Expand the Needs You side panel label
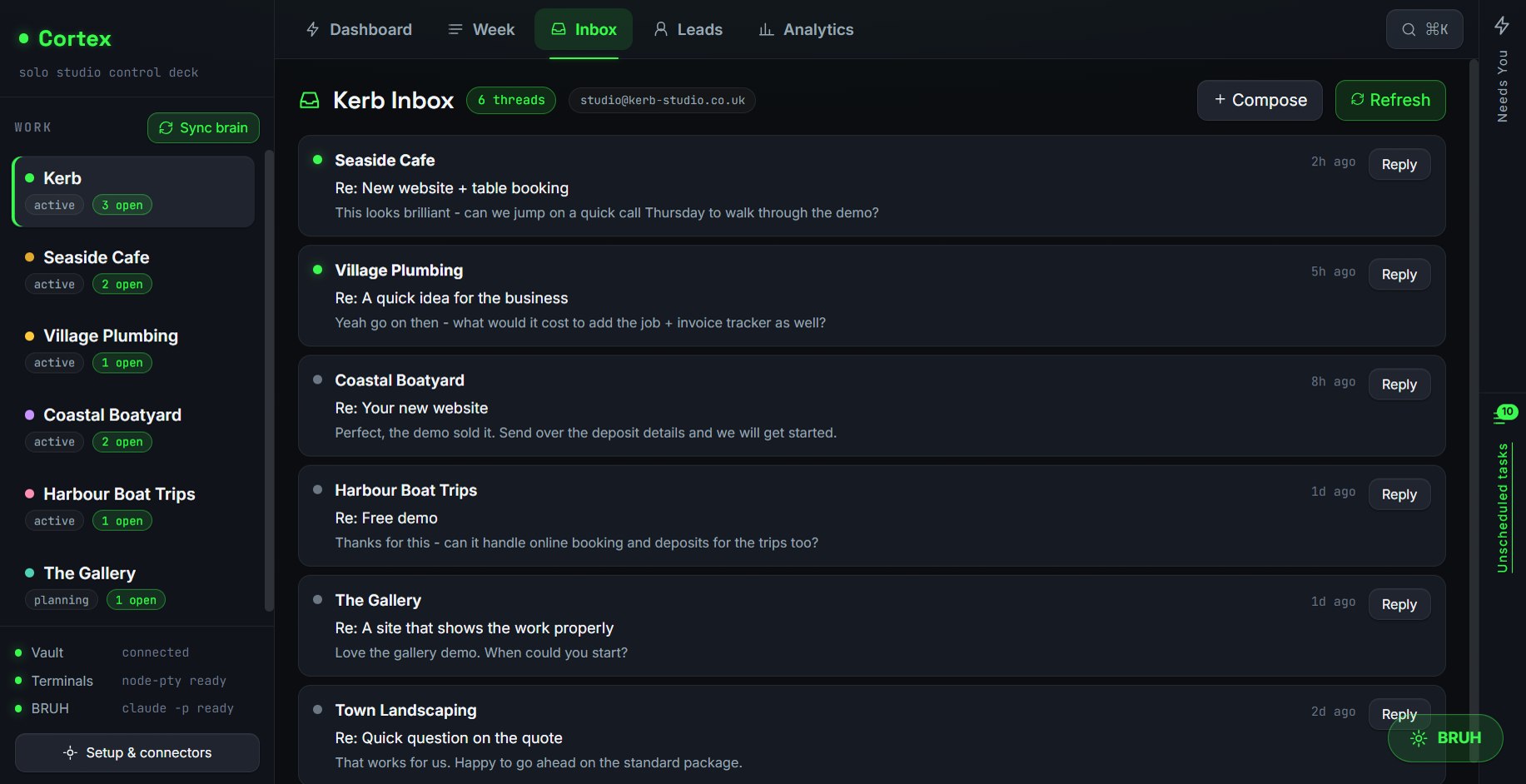Viewport: 1526px width, 784px height. pos(1502,86)
